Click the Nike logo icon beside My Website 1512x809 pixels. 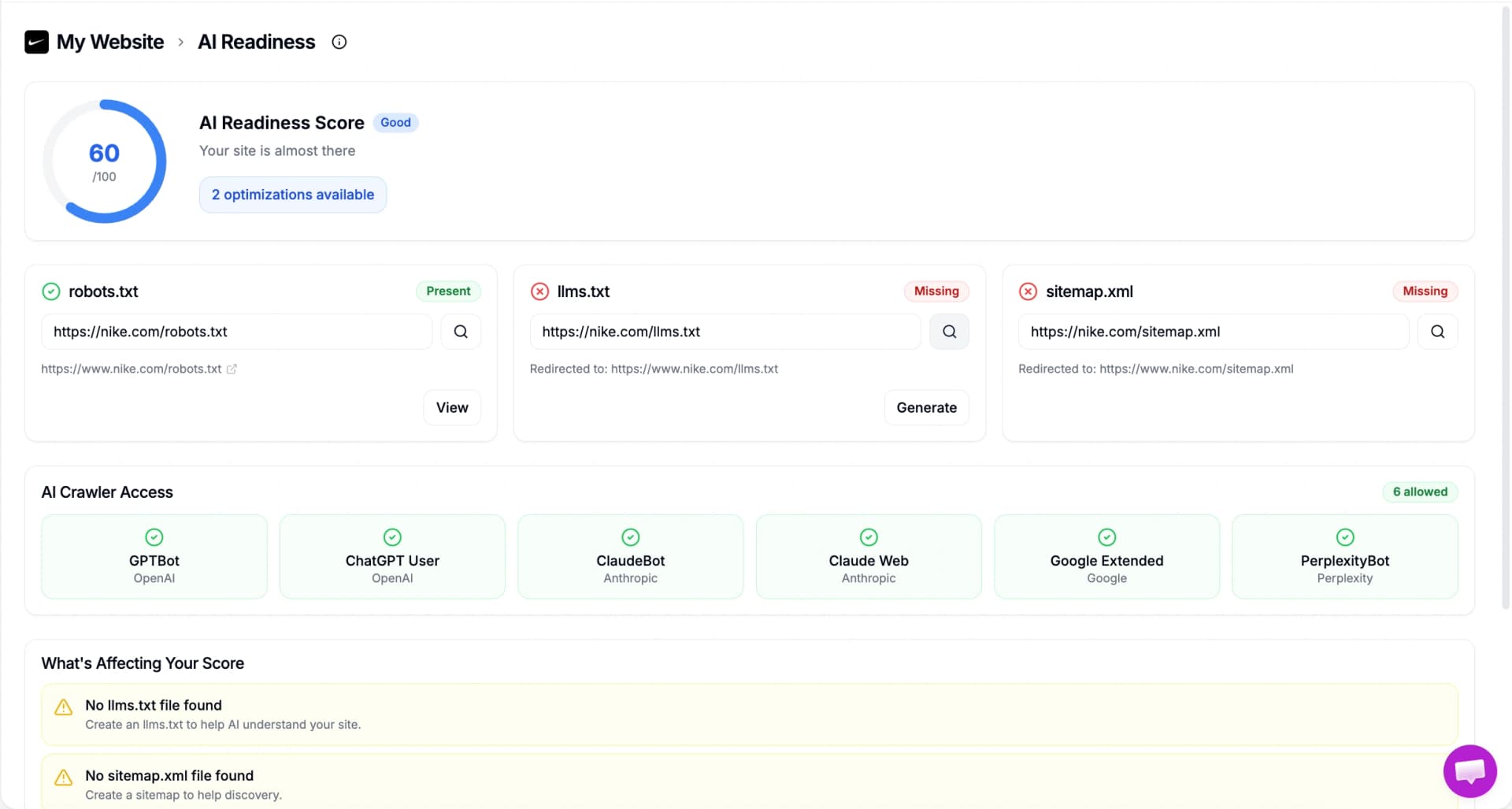pos(36,42)
